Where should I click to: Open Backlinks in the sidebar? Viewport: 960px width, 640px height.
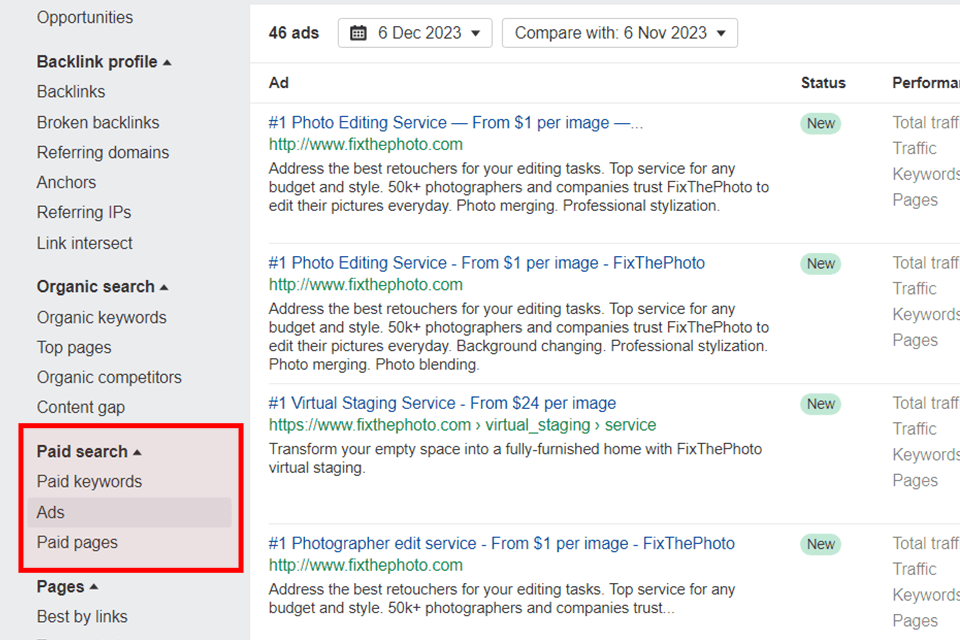[x=71, y=92]
